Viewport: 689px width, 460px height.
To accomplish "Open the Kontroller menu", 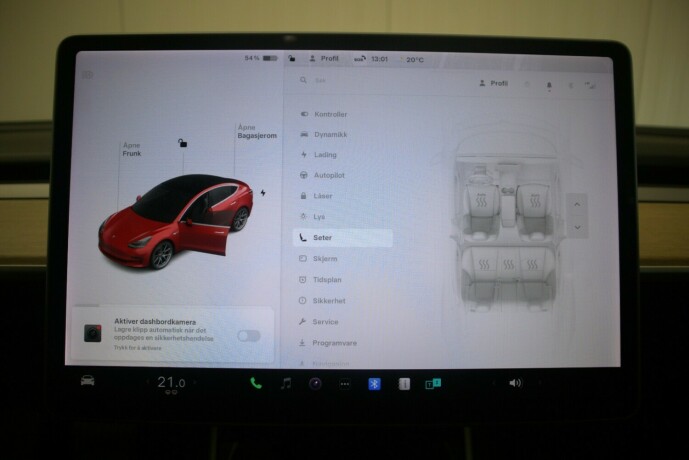I will tap(324, 114).
